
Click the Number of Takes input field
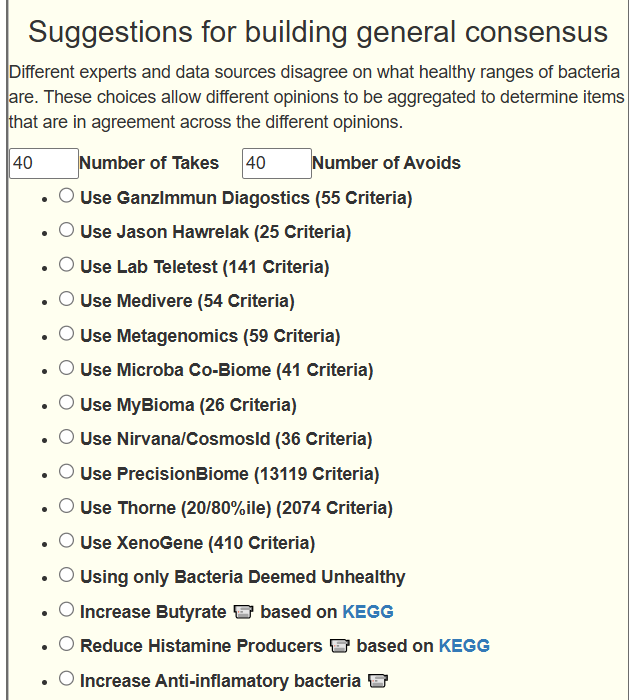tap(44, 163)
